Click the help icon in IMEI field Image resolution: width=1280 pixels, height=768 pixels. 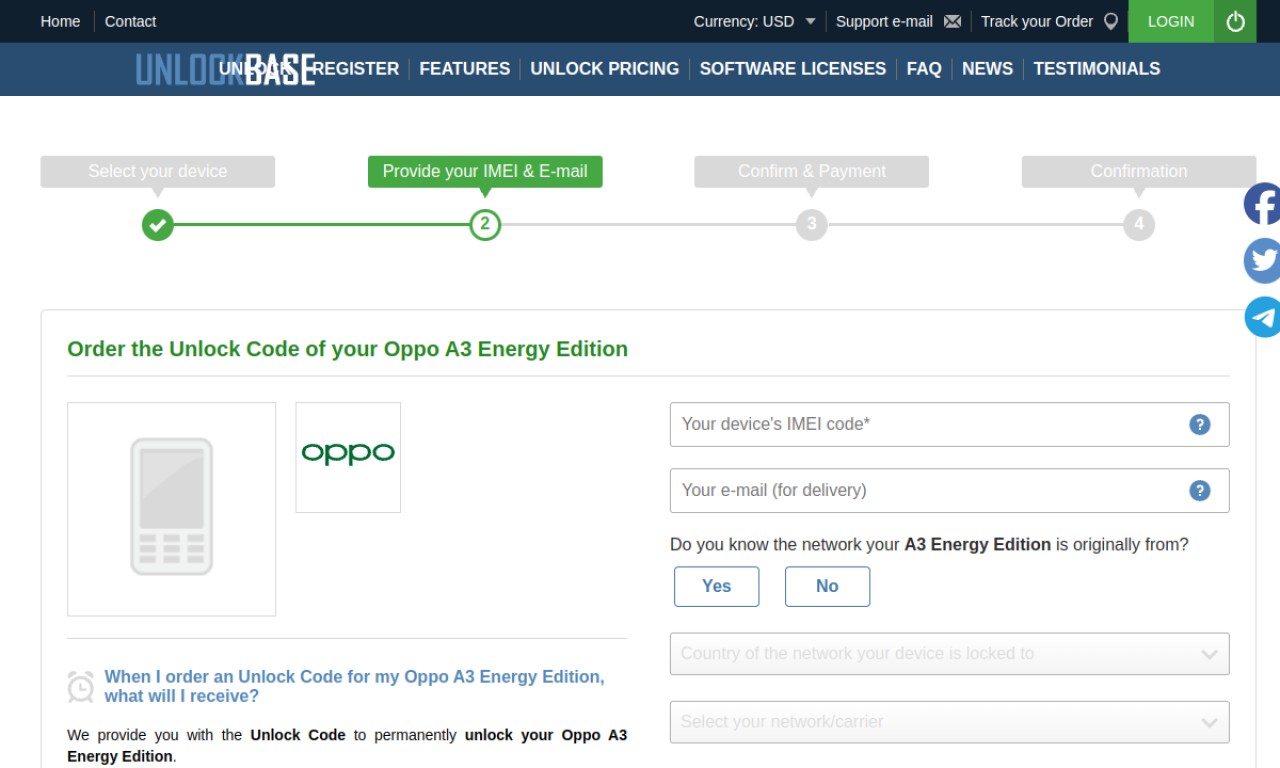click(1200, 424)
